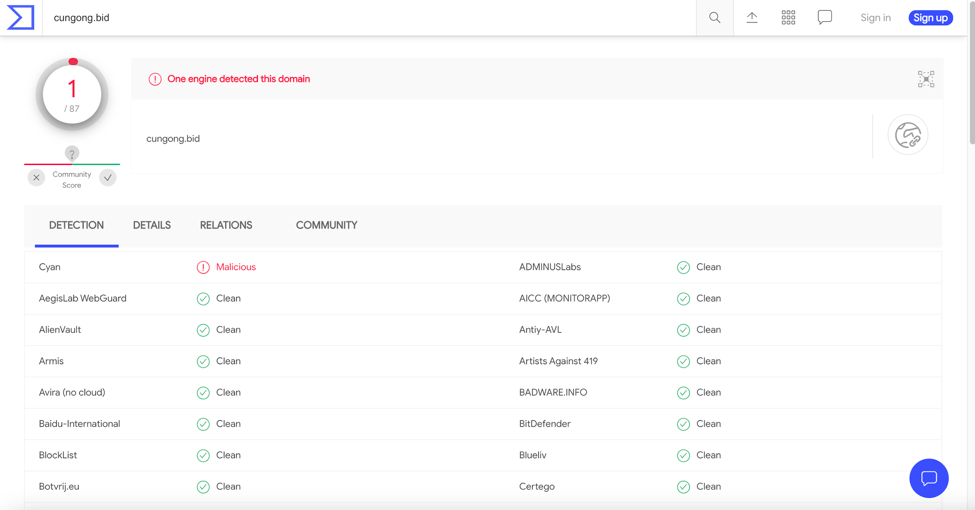Open the blue floating chat button
975x510 pixels.
(928, 478)
